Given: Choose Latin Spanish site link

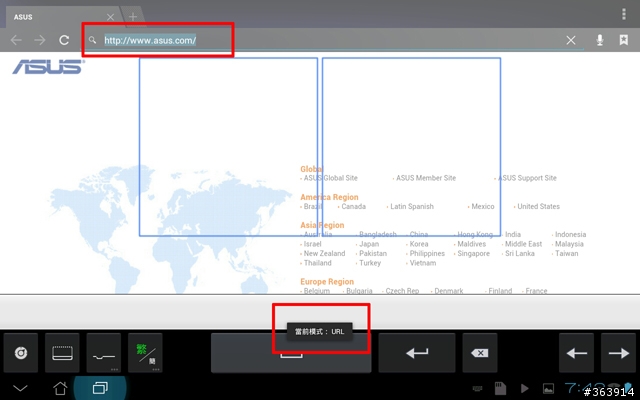Looking at the screenshot, I should 412,207.
